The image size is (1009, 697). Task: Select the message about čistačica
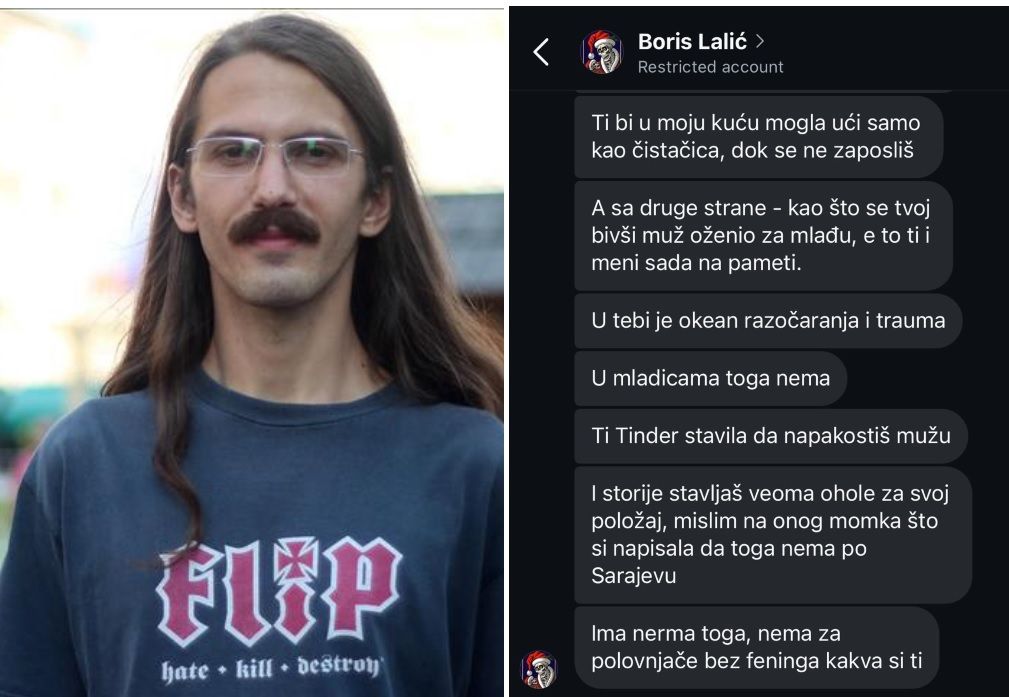(x=758, y=136)
